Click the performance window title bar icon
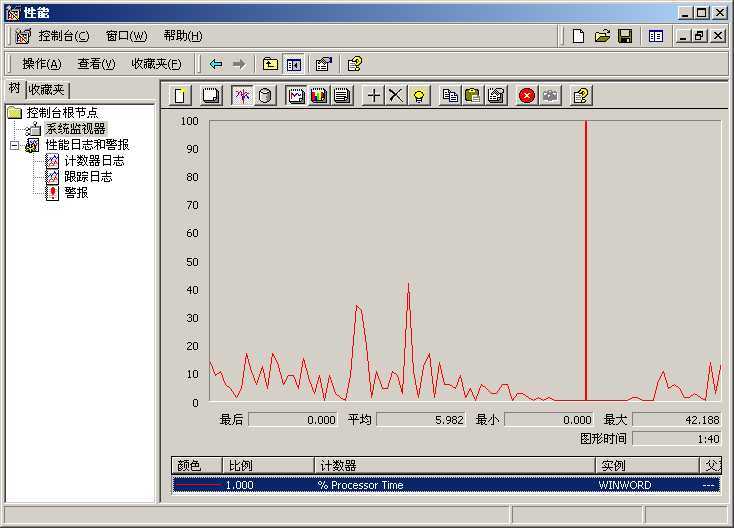 click(13, 13)
